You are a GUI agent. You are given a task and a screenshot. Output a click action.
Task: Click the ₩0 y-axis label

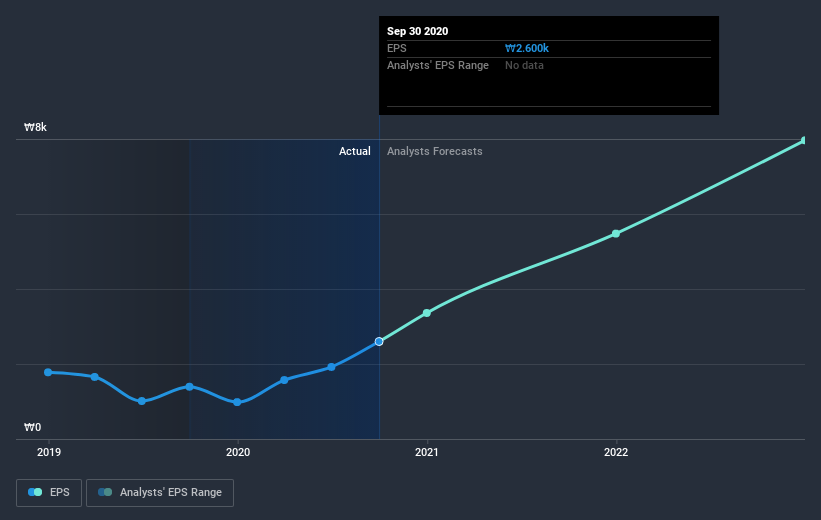click(x=32, y=427)
